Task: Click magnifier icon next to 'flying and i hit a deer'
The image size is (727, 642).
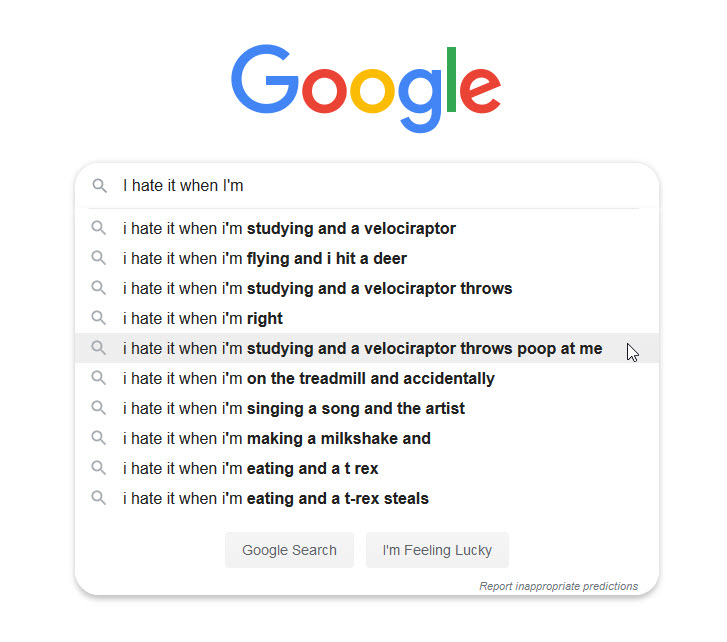Action: point(99,258)
